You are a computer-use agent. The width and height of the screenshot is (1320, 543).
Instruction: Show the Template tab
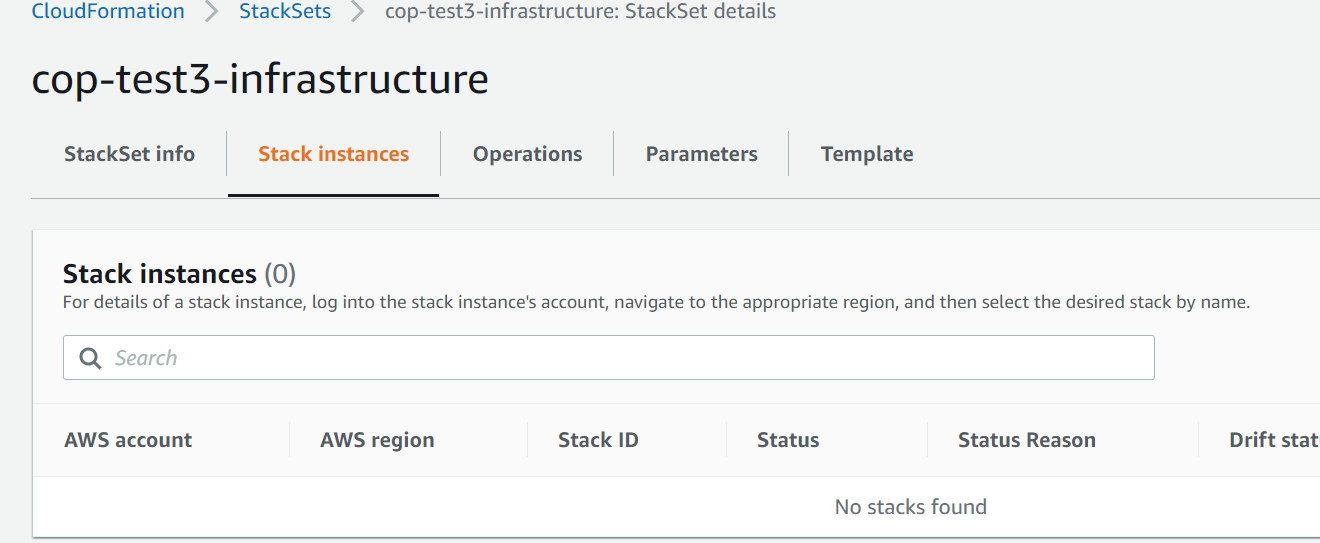867,154
